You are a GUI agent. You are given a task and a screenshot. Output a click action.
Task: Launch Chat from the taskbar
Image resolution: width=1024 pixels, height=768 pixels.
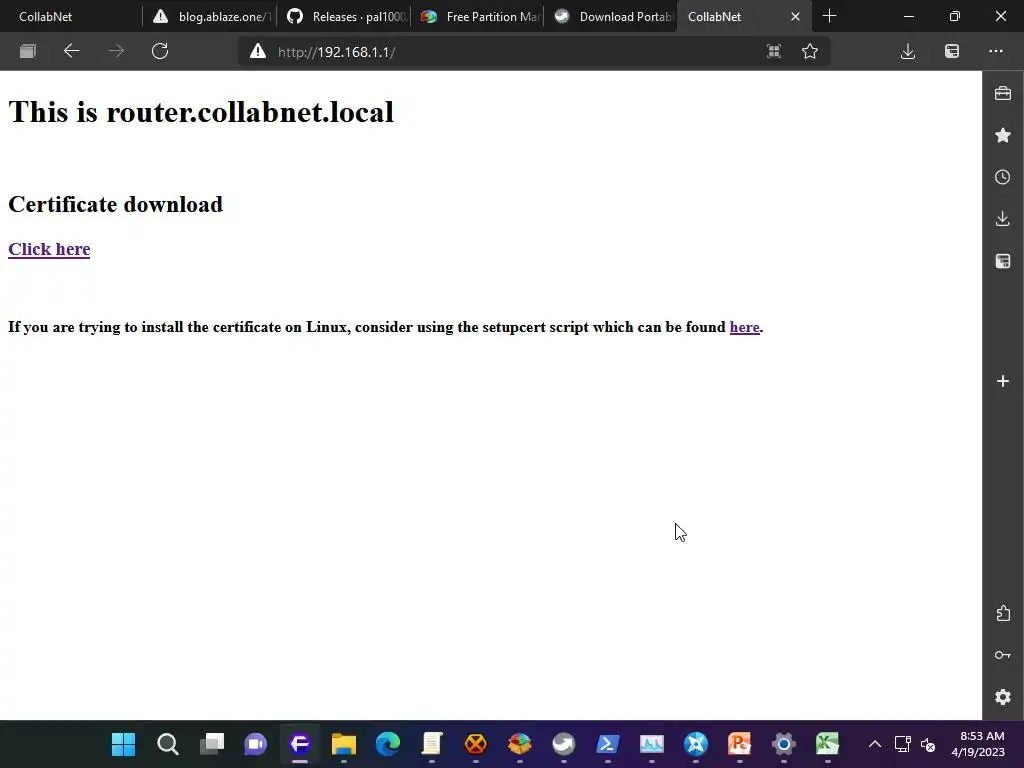(255, 744)
